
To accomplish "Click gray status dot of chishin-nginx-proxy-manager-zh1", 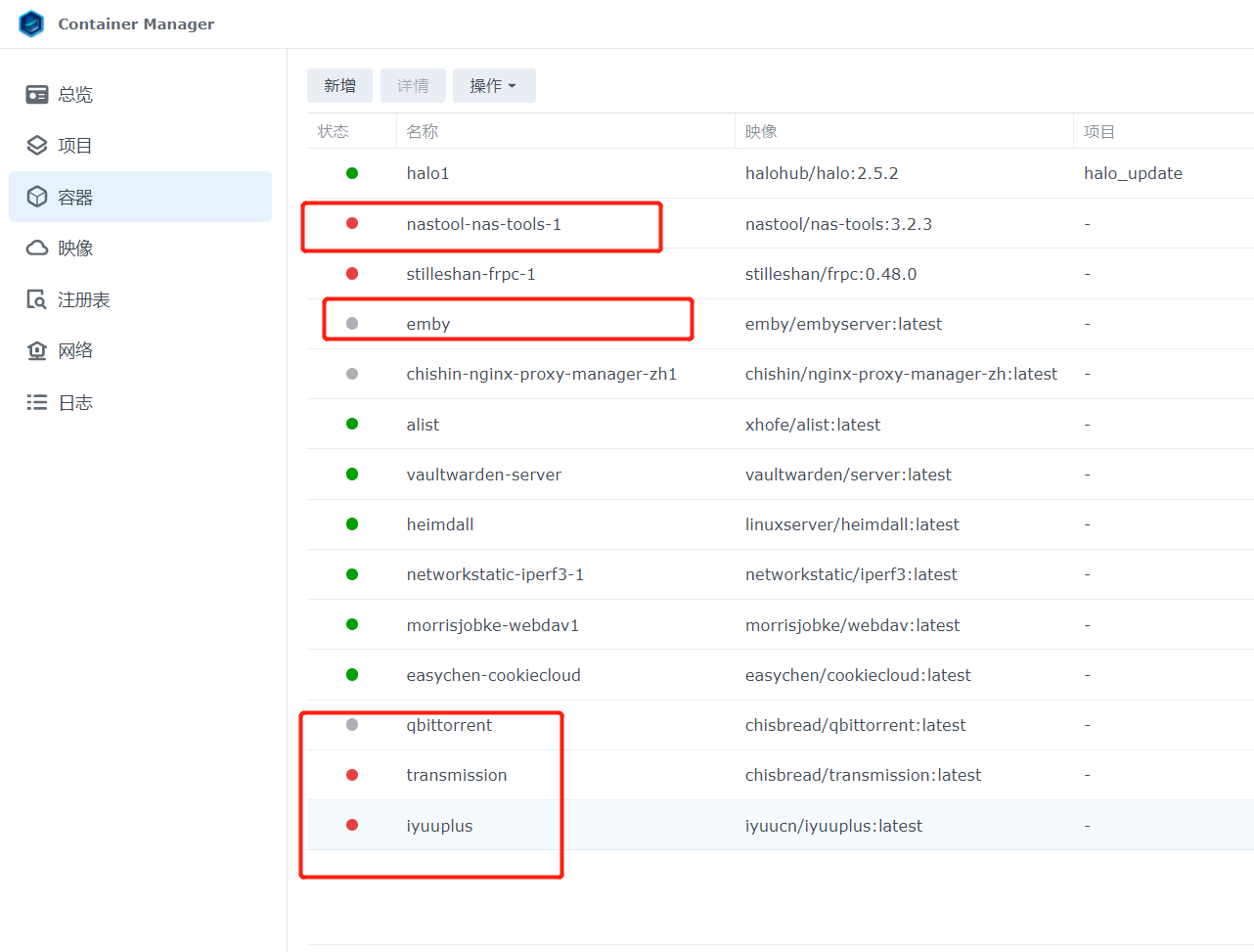I will [352, 374].
